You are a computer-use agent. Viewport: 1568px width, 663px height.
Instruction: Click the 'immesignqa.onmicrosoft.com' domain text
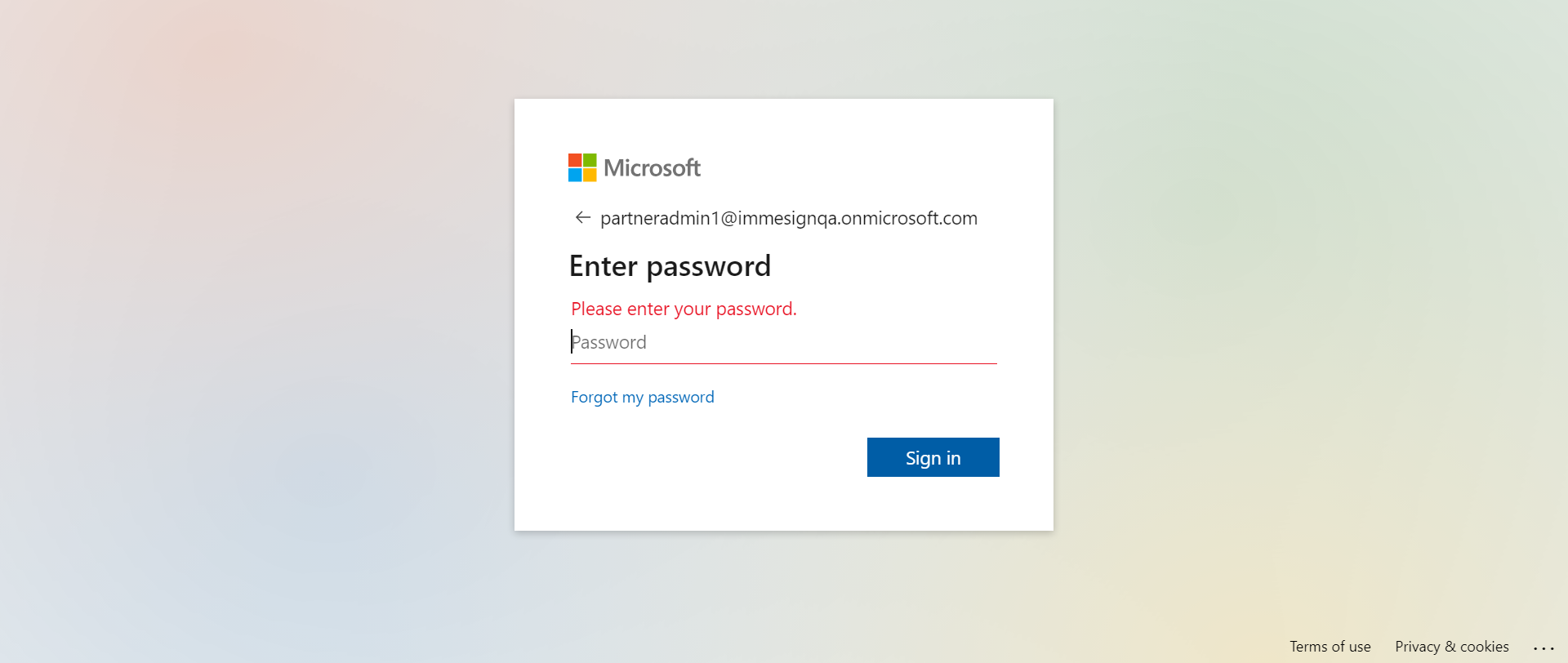tap(857, 219)
